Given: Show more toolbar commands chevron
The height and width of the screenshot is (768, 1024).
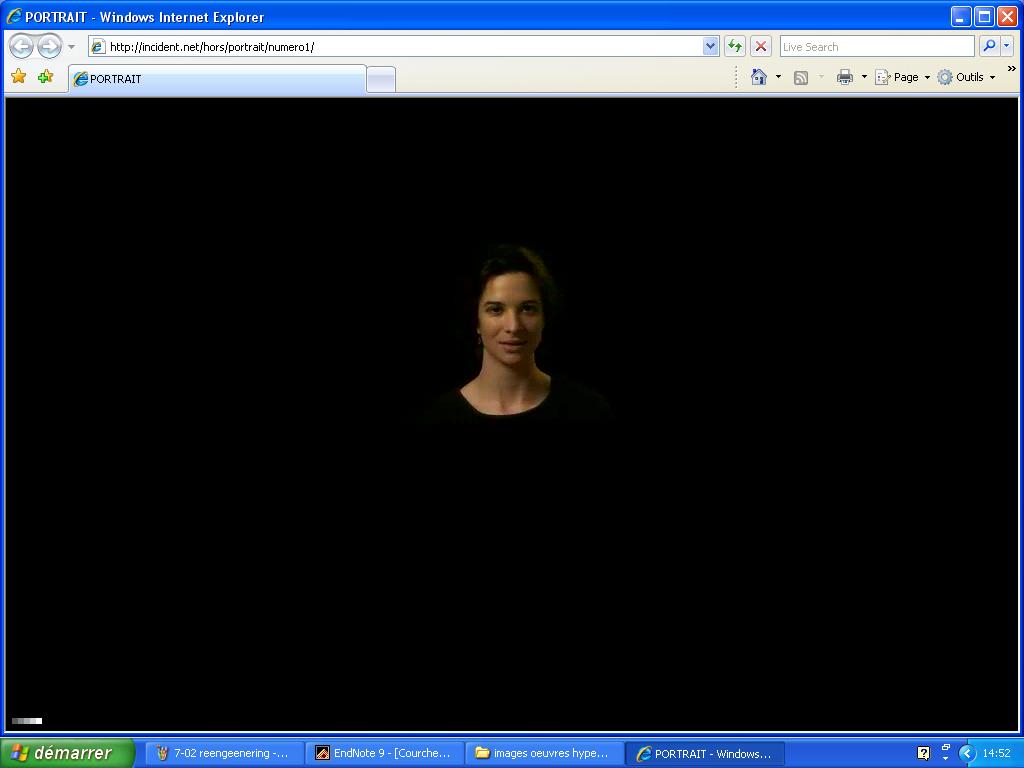Looking at the screenshot, I should 1012,69.
